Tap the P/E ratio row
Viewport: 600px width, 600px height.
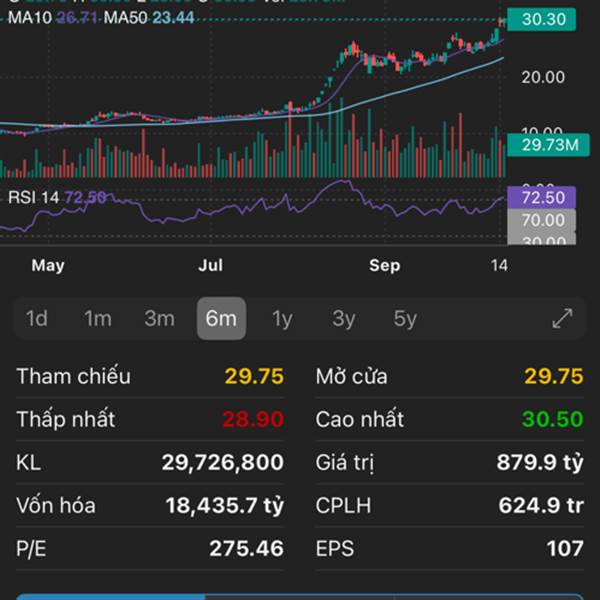click(x=150, y=549)
